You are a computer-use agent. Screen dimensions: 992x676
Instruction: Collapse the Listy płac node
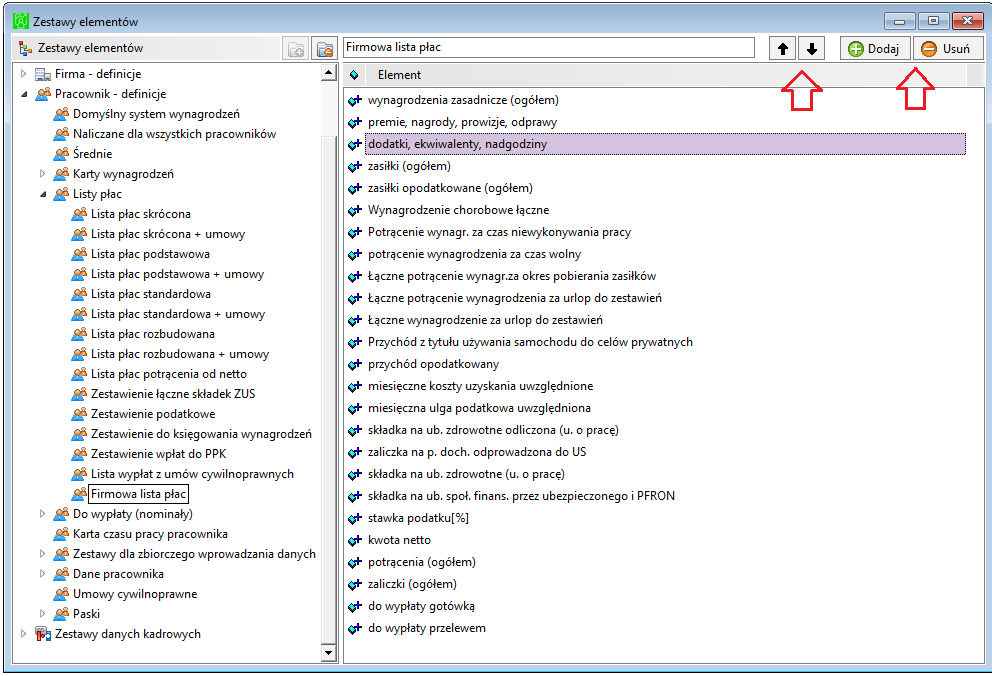tap(42, 194)
